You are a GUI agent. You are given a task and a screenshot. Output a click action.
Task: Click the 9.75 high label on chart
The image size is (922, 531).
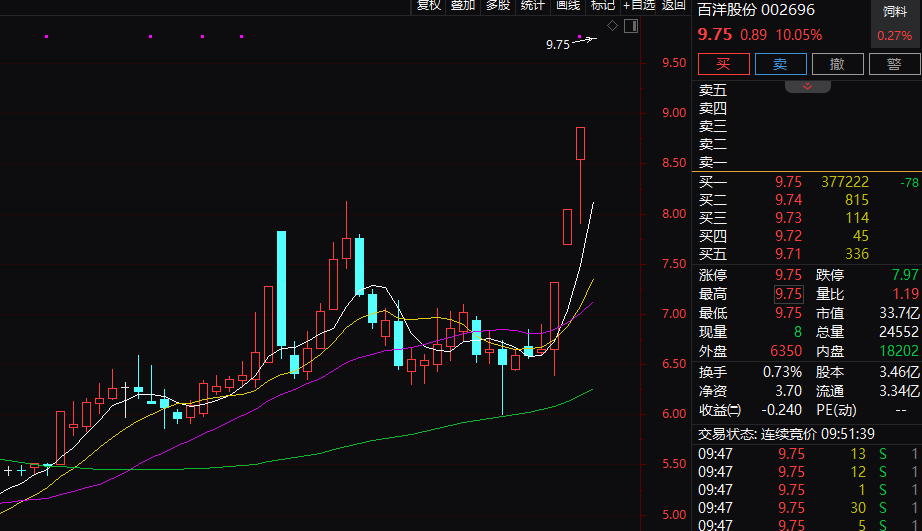tap(557, 45)
